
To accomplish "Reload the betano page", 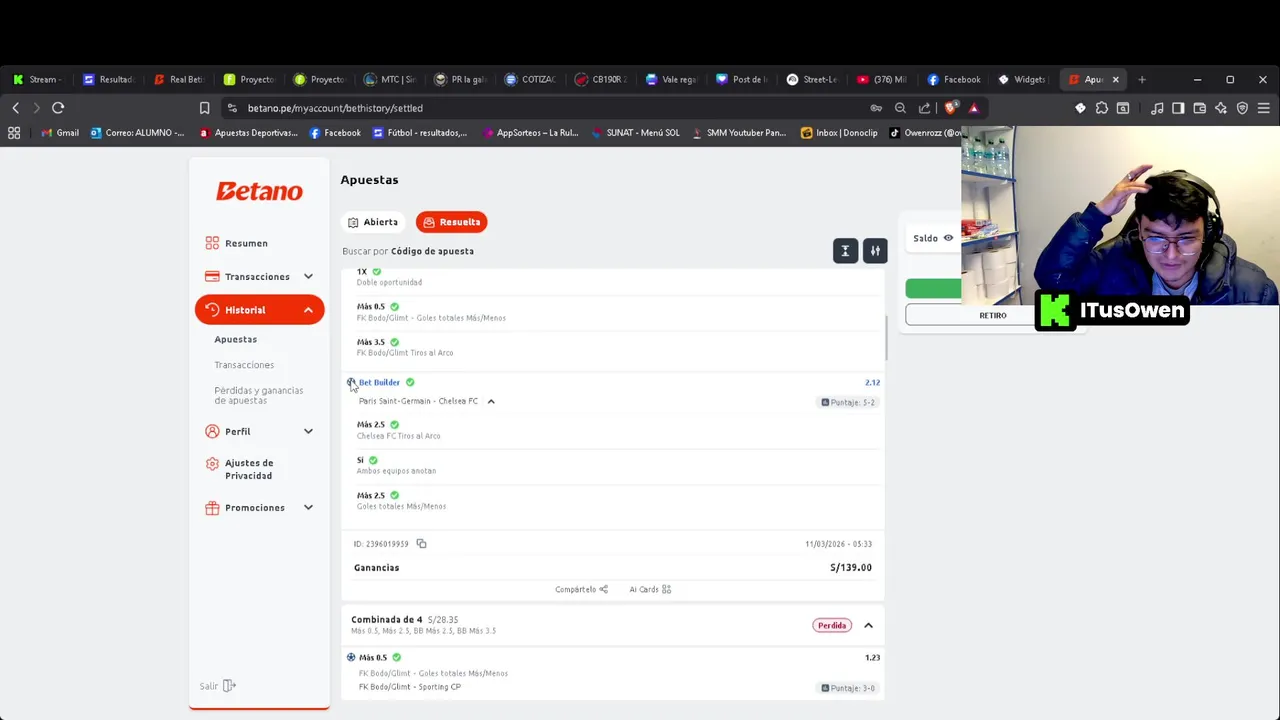I will coord(58,108).
